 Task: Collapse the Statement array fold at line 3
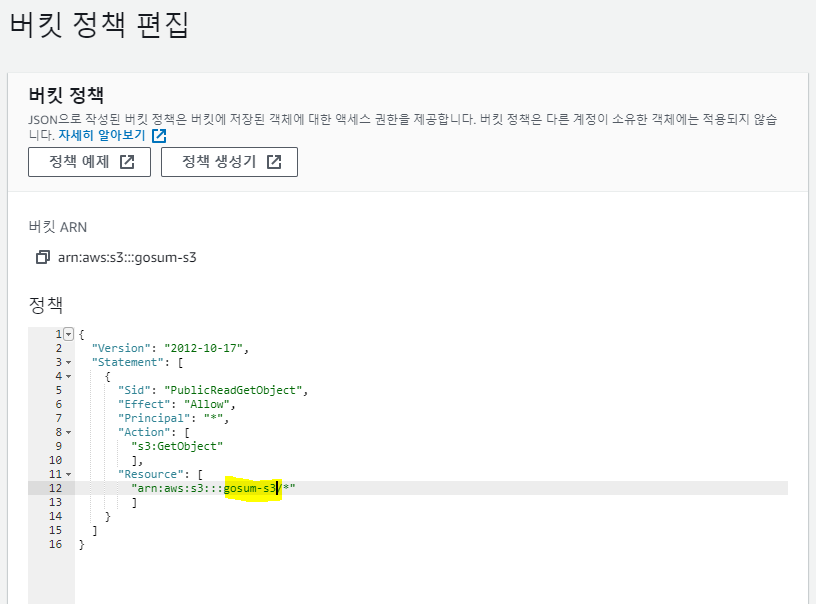coord(69,362)
